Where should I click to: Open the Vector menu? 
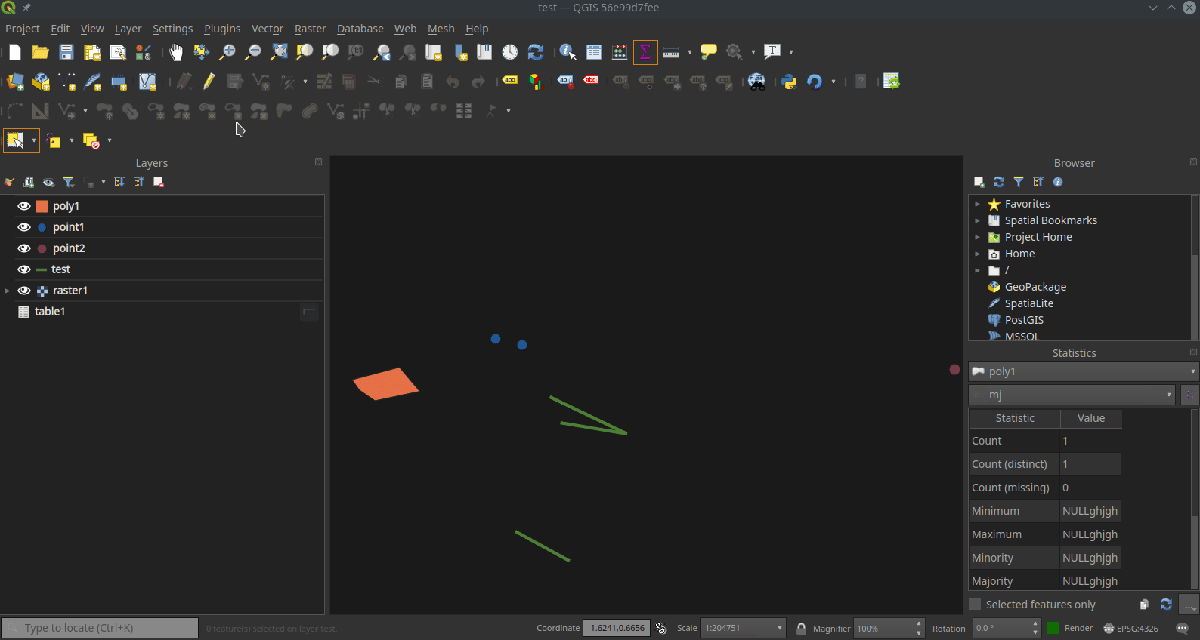tap(267, 29)
